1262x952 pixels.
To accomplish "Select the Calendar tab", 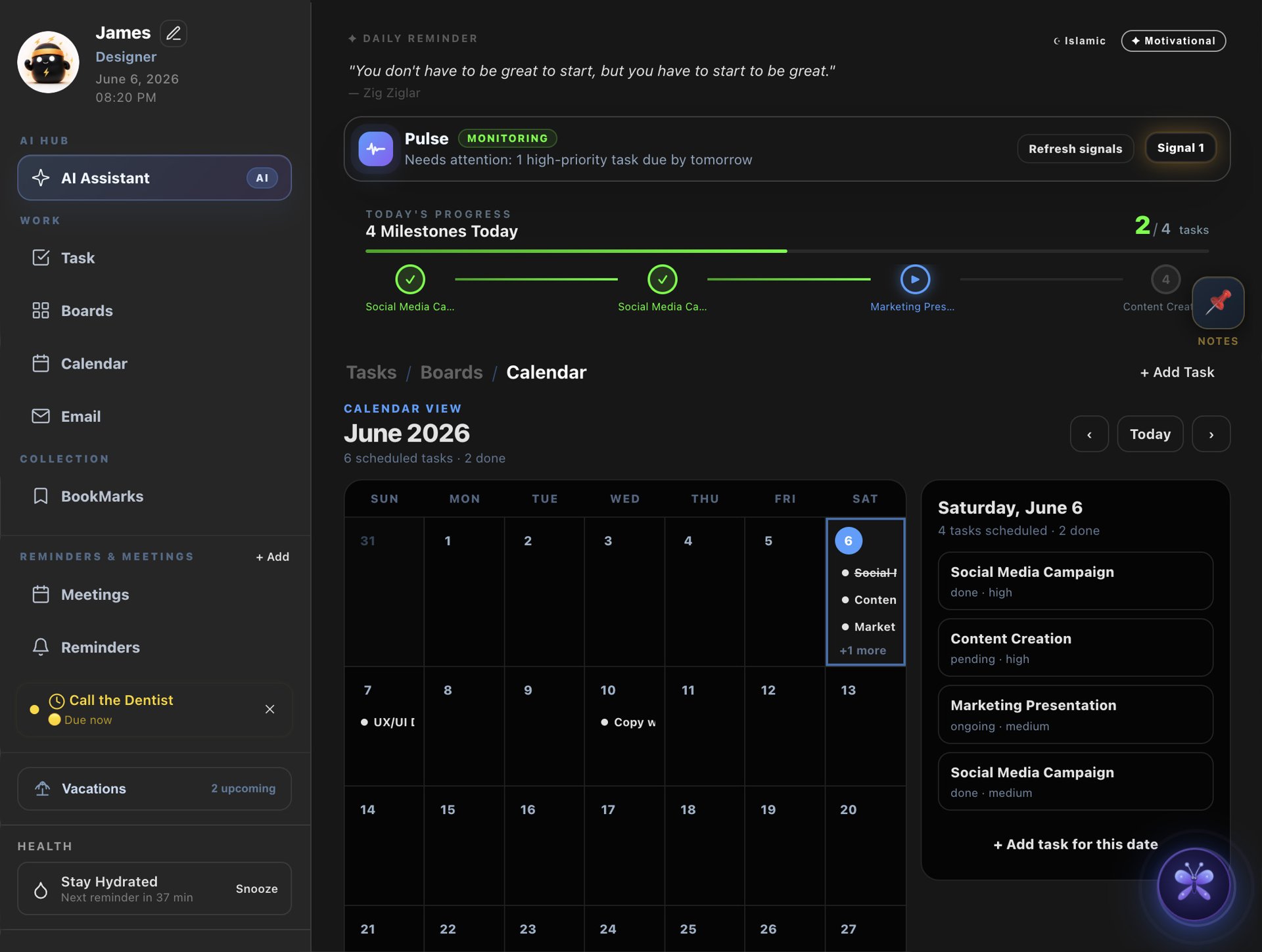I will point(546,372).
